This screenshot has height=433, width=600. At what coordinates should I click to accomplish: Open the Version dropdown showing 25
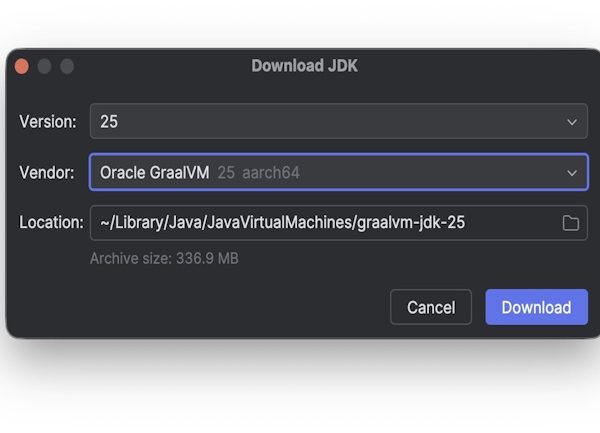click(x=339, y=121)
